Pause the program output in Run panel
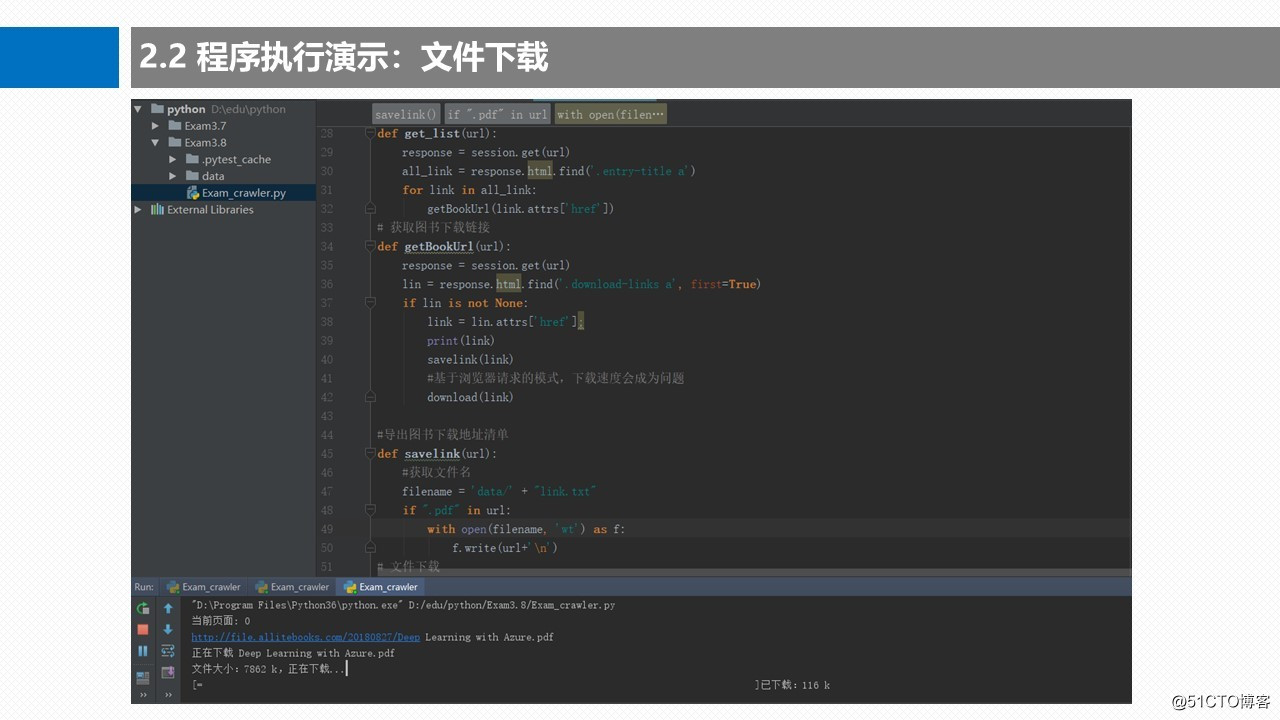Image resolution: width=1280 pixels, height=720 pixels. click(143, 650)
